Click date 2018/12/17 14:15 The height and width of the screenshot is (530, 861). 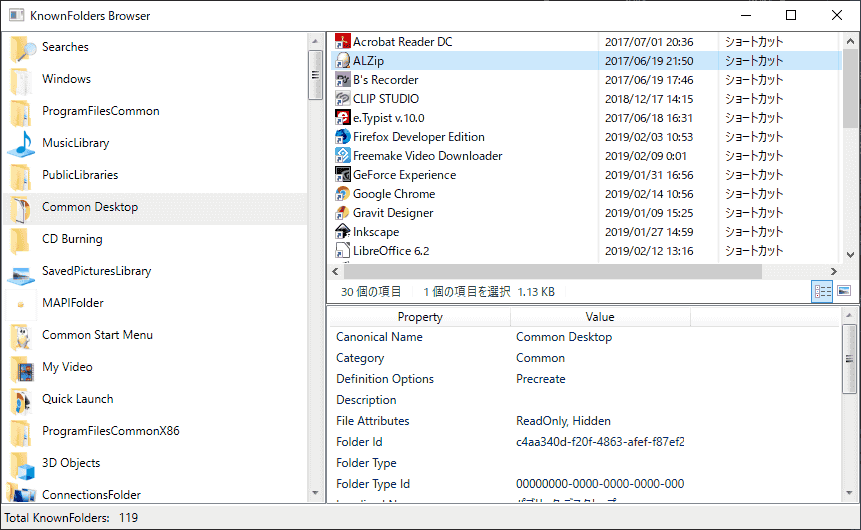[x=649, y=99]
